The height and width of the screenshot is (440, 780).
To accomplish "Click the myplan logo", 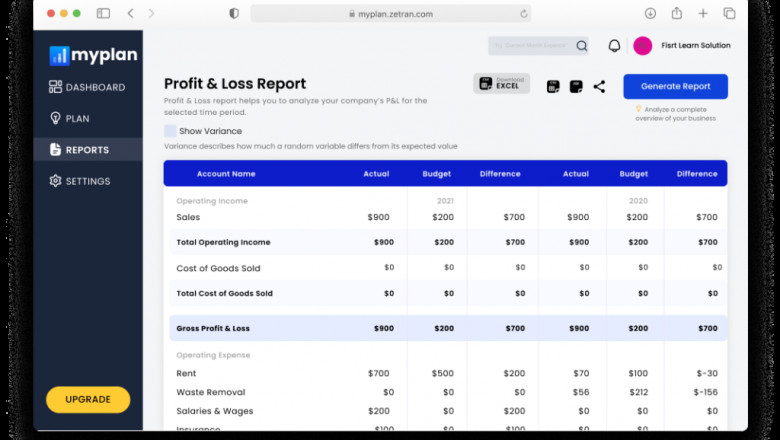I will [93, 55].
